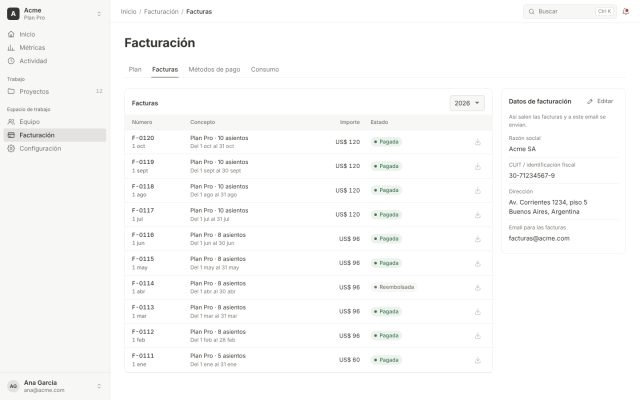Viewport: 640px width, 400px height.
Task: Download invoice F-0113
Action: [478, 312]
